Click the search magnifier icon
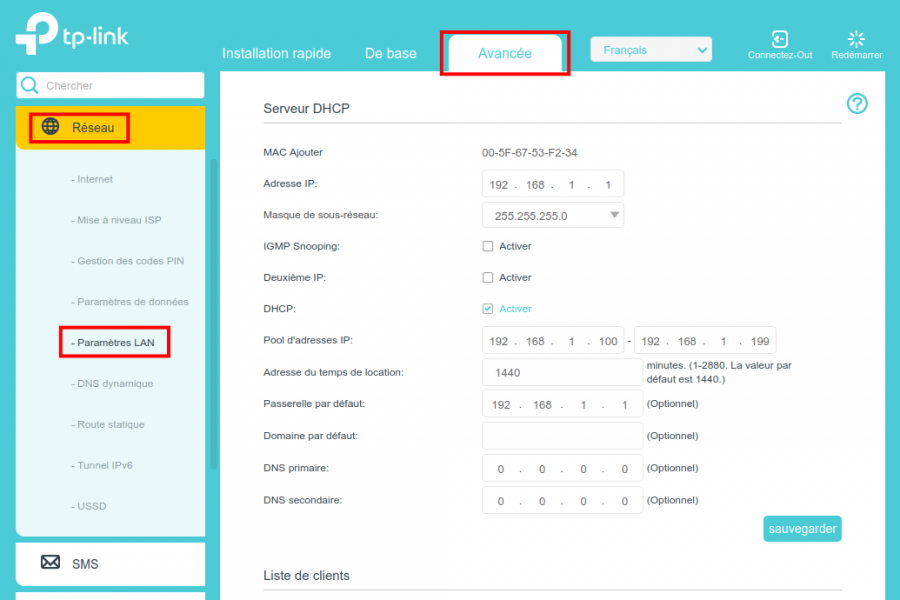 tap(31, 86)
